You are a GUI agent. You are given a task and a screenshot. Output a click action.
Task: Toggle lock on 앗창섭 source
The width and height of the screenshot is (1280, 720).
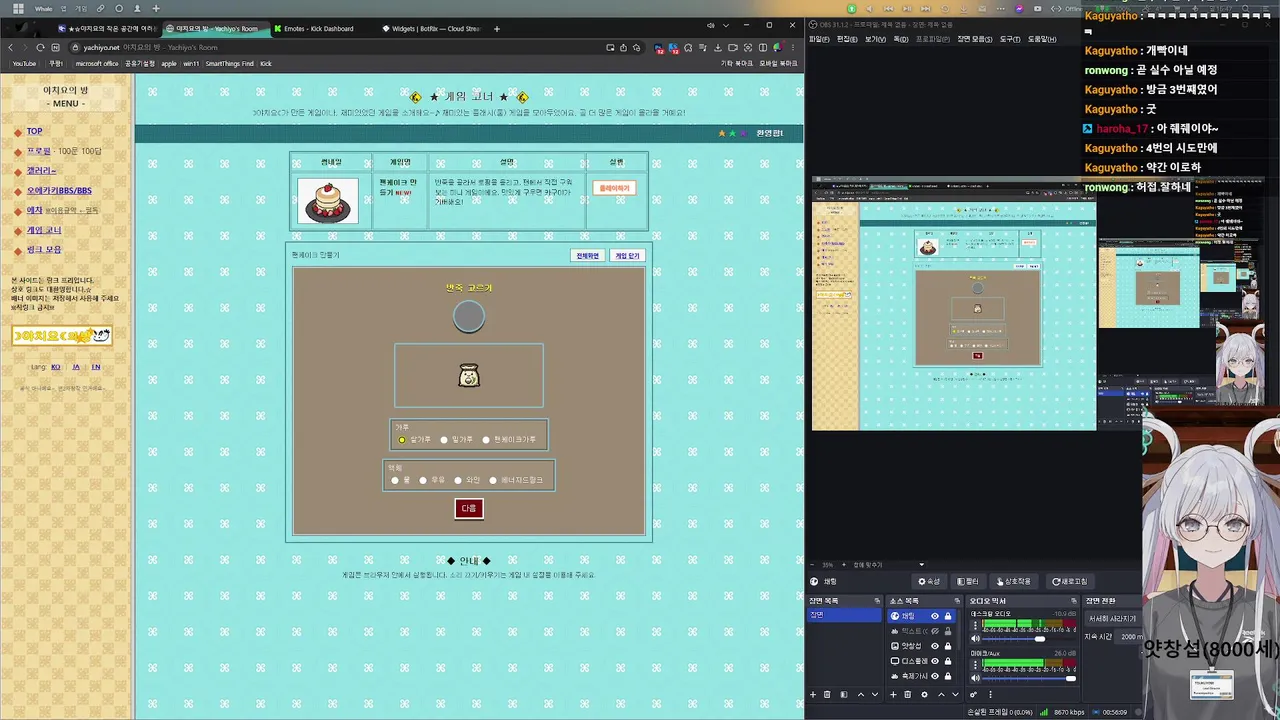click(948, 646)
